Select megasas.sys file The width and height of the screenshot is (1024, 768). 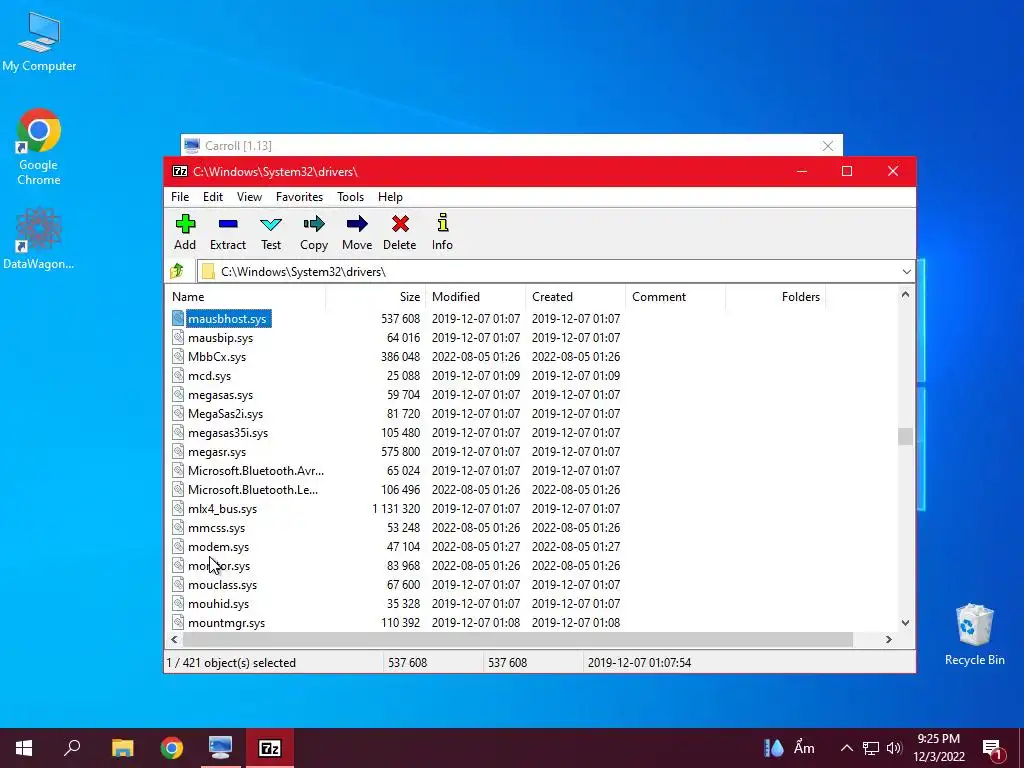click(220, 394)
